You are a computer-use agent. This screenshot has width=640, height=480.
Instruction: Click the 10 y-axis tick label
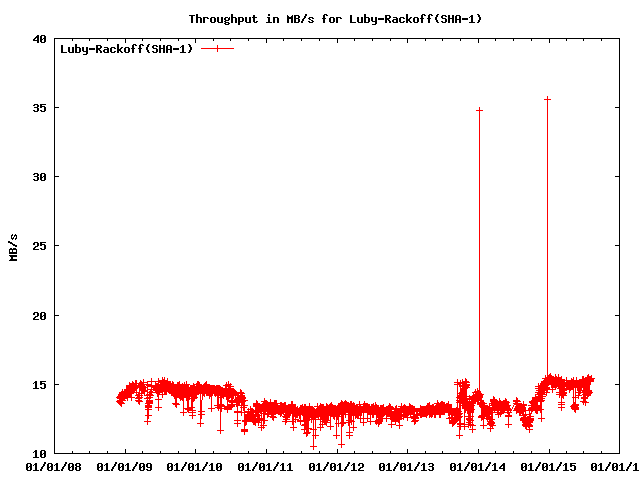[x=39, y=454]
